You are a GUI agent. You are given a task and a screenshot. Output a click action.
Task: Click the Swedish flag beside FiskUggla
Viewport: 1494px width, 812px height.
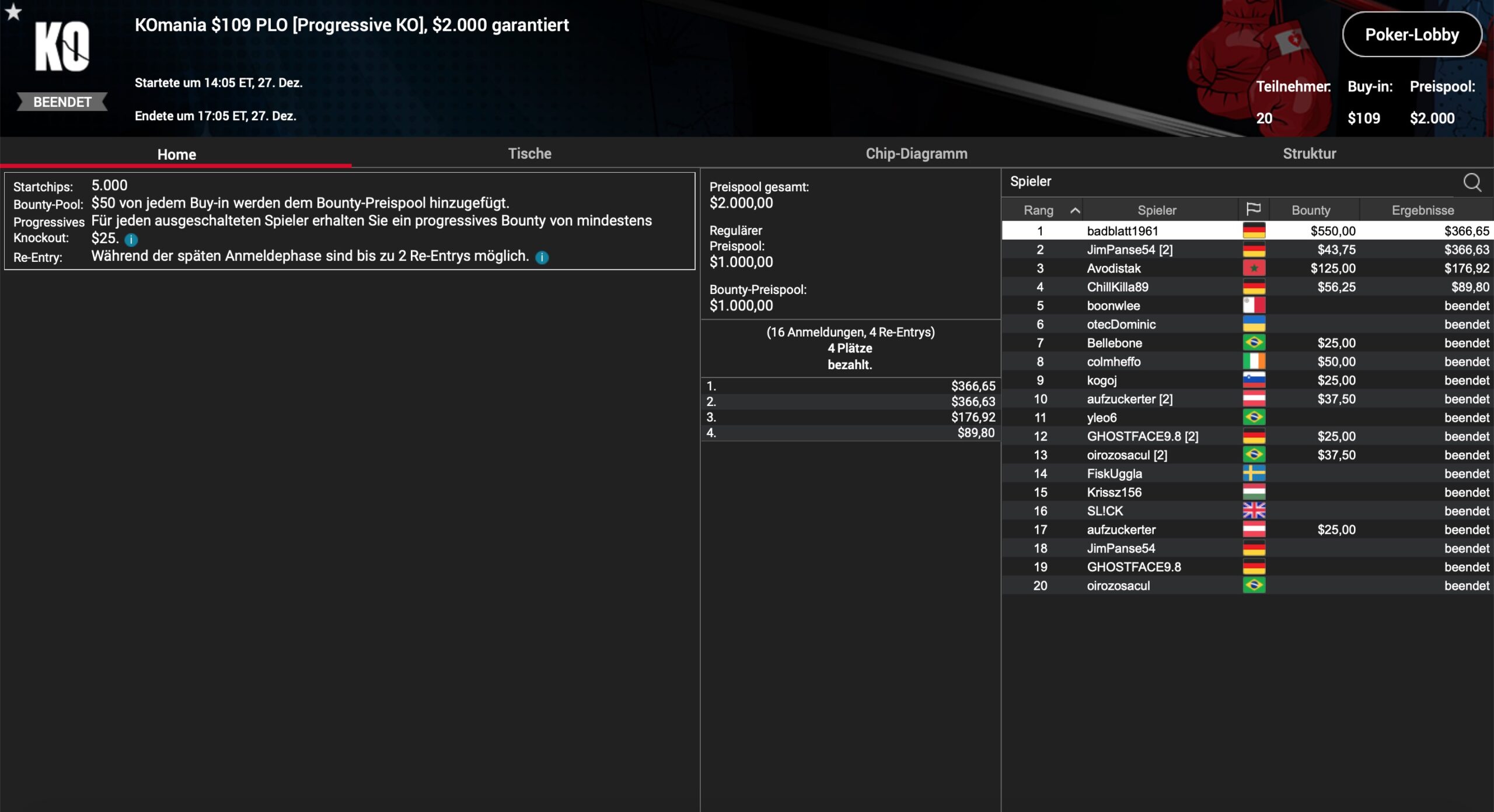point(1254,474)
